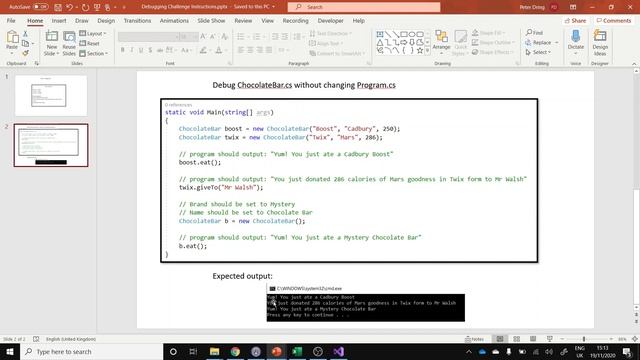This screenshot has height=360, width=640.
Task: Click the Clear All Formatting icon
Action: pos(224,37)
